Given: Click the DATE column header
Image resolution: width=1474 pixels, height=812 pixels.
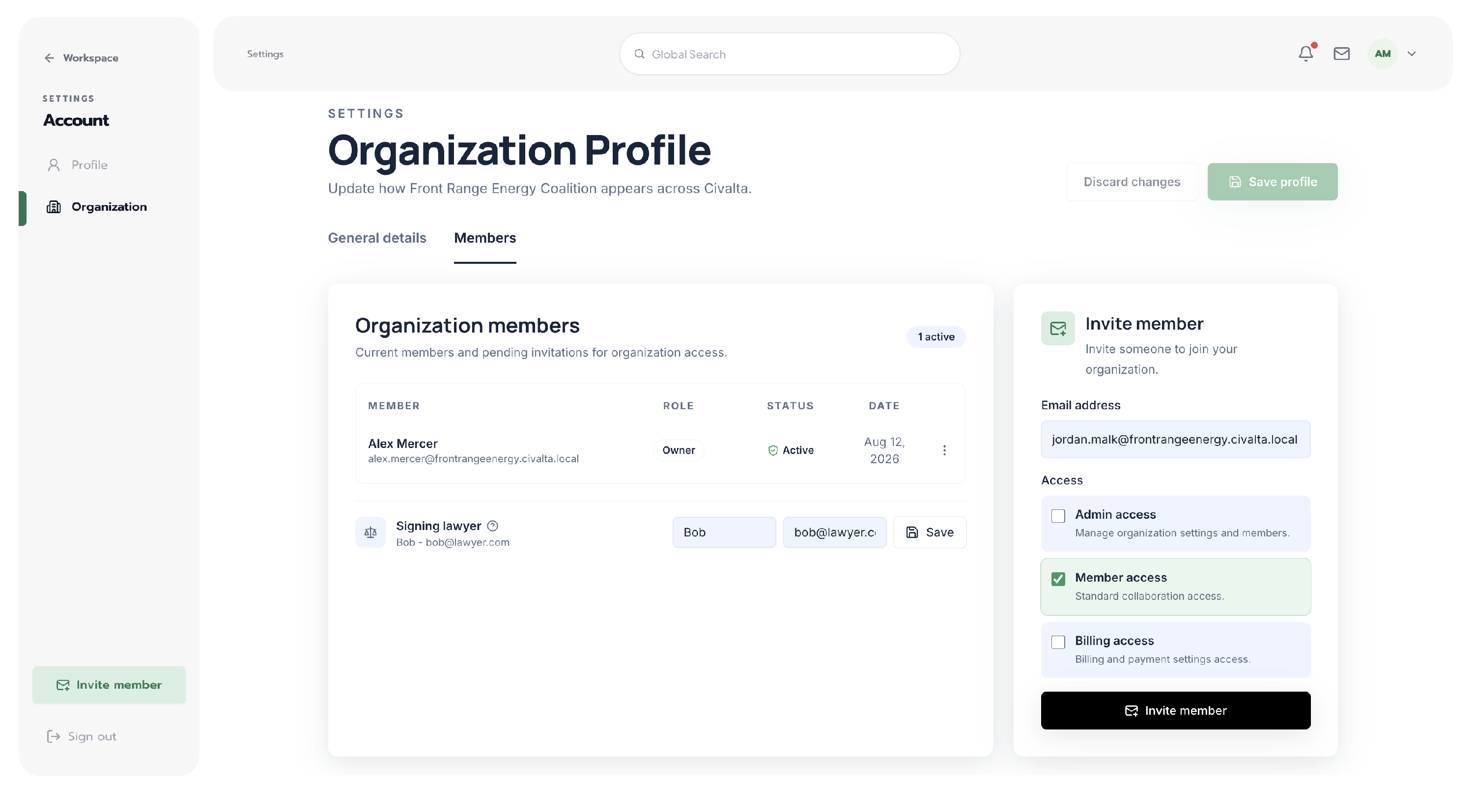Looking at the screenshot, I should coord(884,406).
